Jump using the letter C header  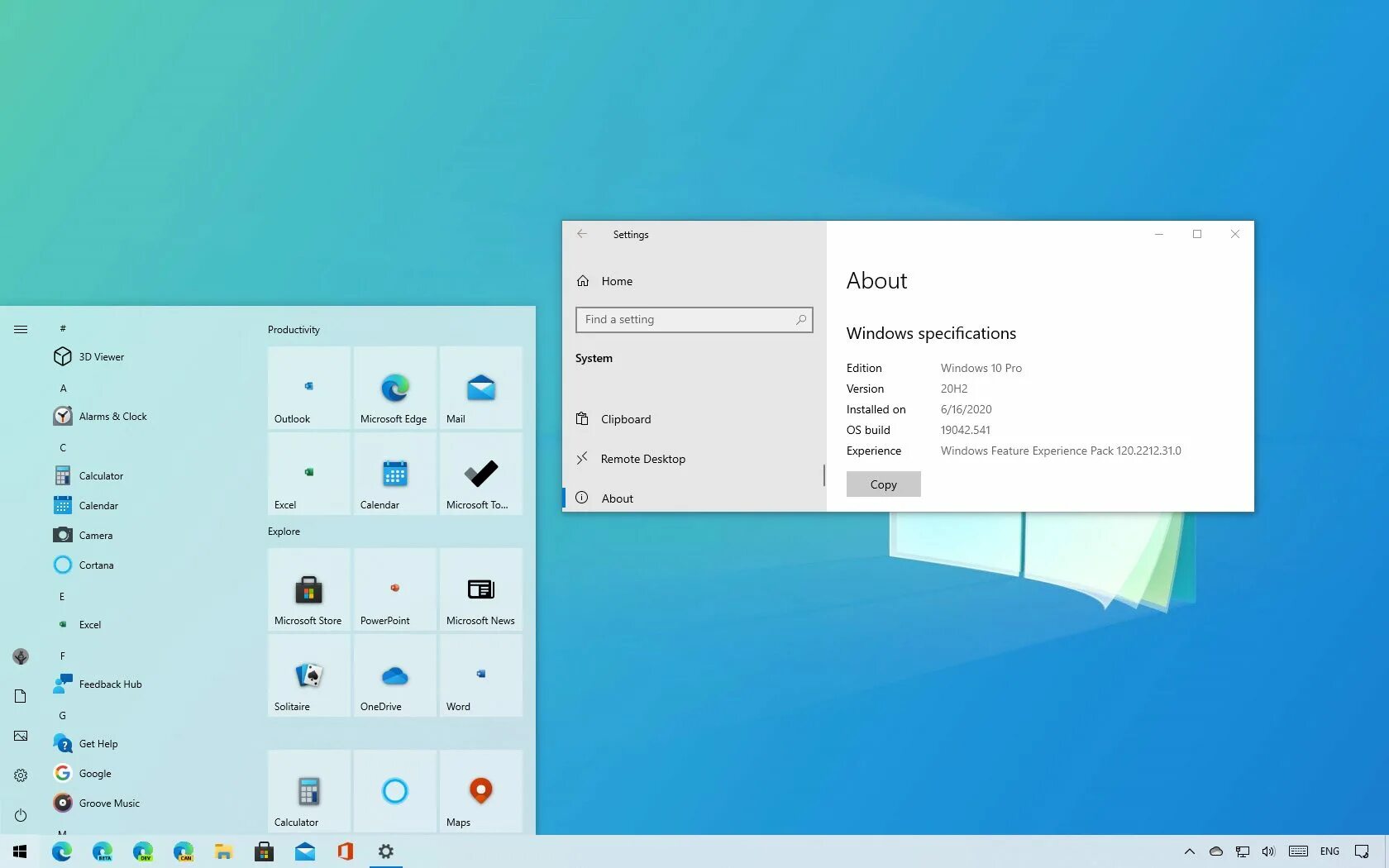coord(63,447)
